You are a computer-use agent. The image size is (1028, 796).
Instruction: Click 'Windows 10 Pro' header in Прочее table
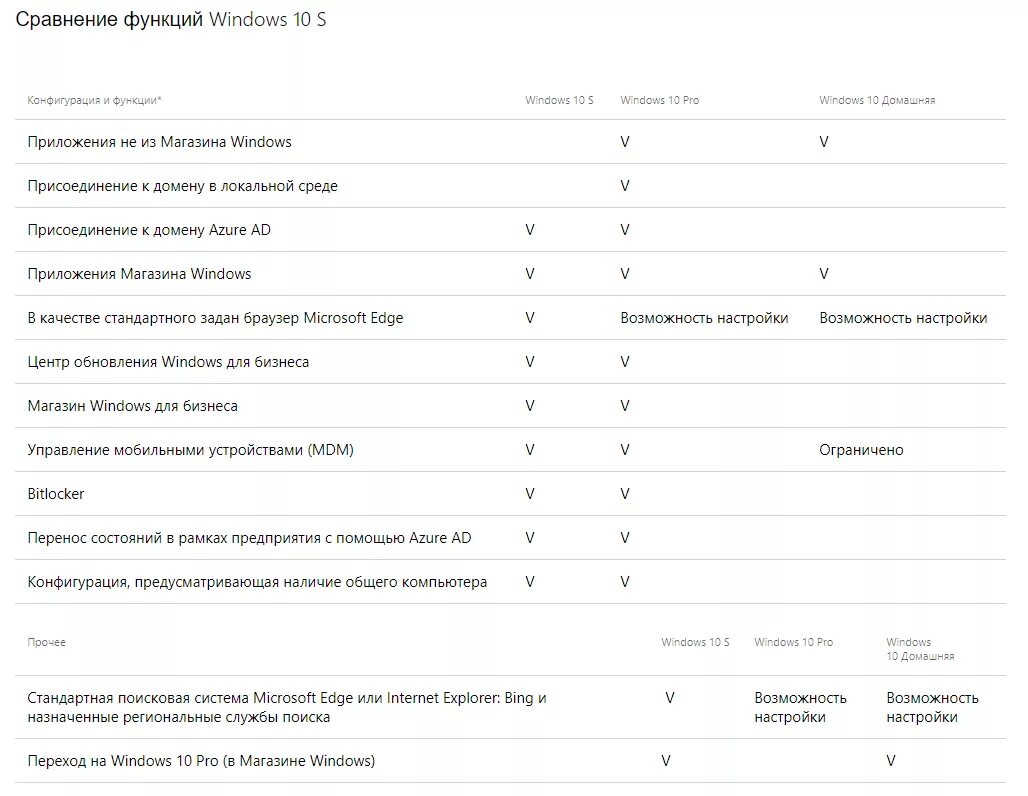(x=793, y=643)
